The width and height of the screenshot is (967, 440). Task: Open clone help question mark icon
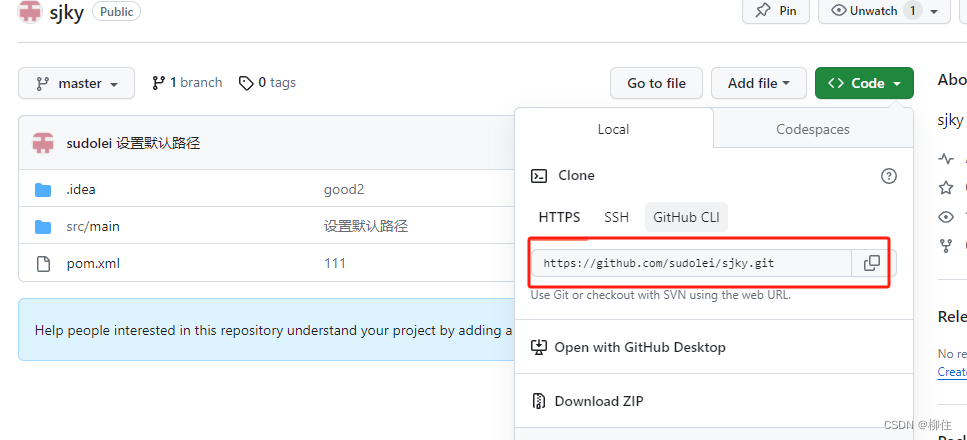pos(889,176)
